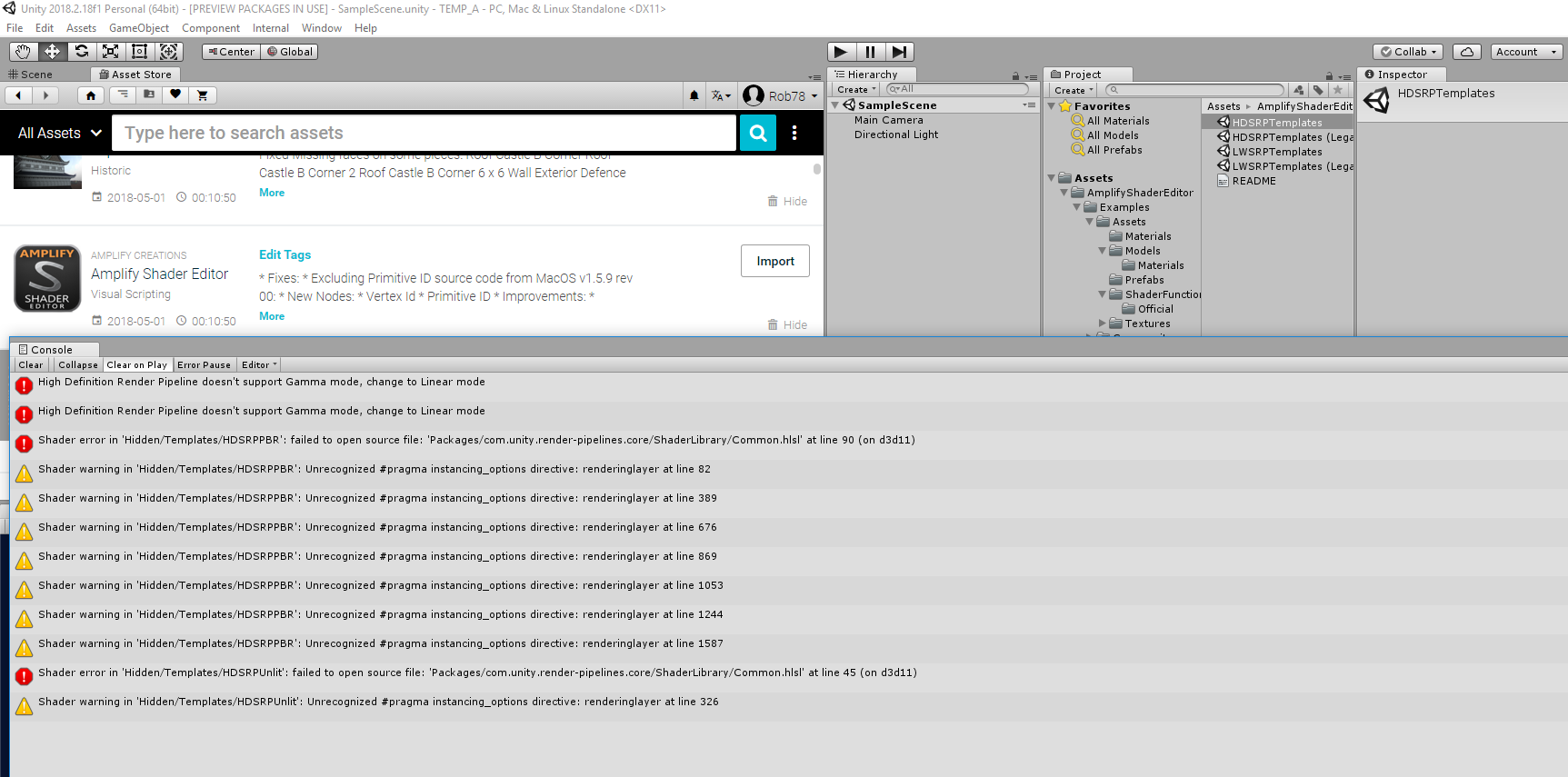Viewport: 1568px width, 777px height.
Task: Go back in Asset Store
Action: coord(18,95)
